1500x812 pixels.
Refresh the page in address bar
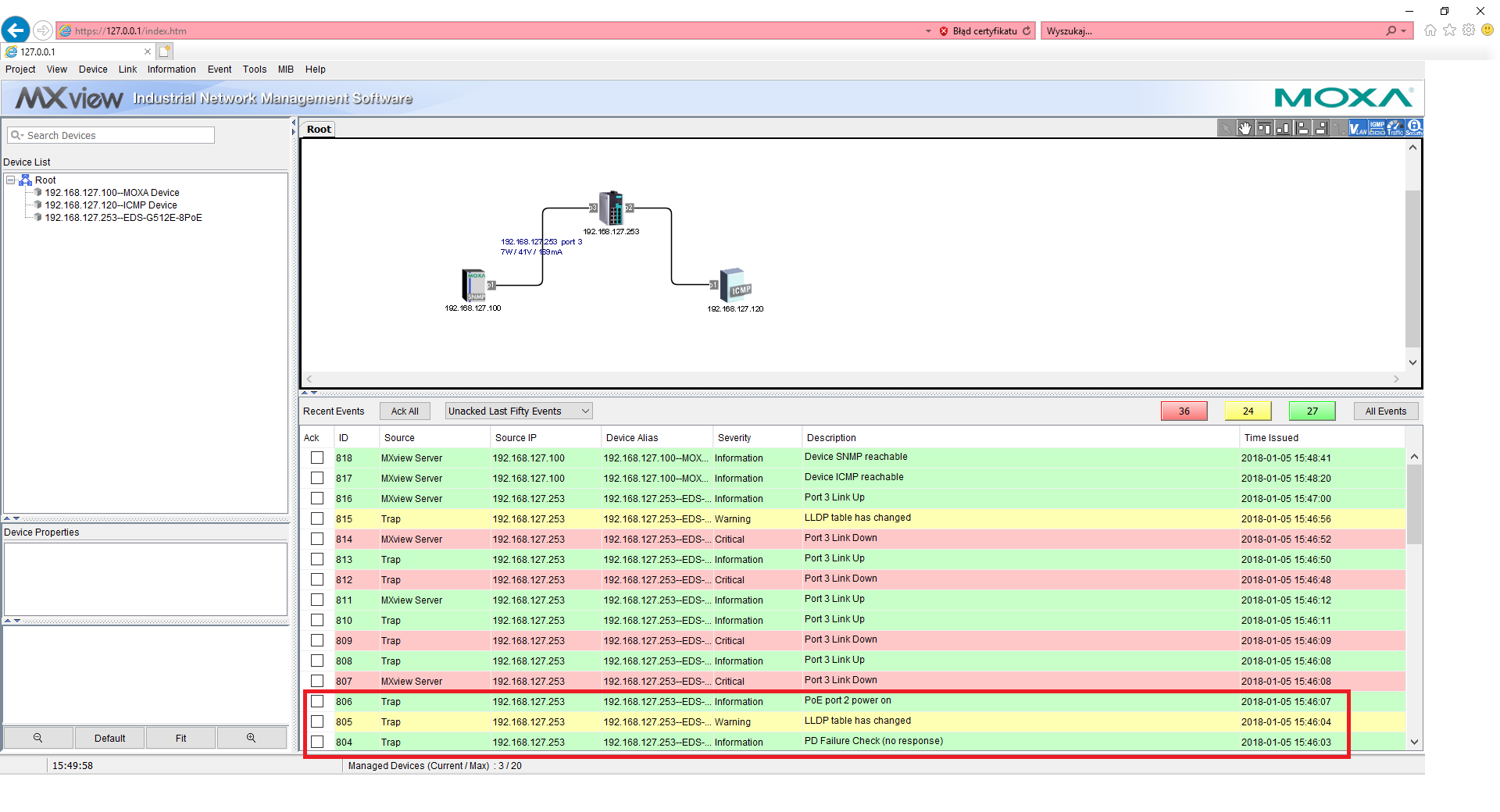point(1027,31)
